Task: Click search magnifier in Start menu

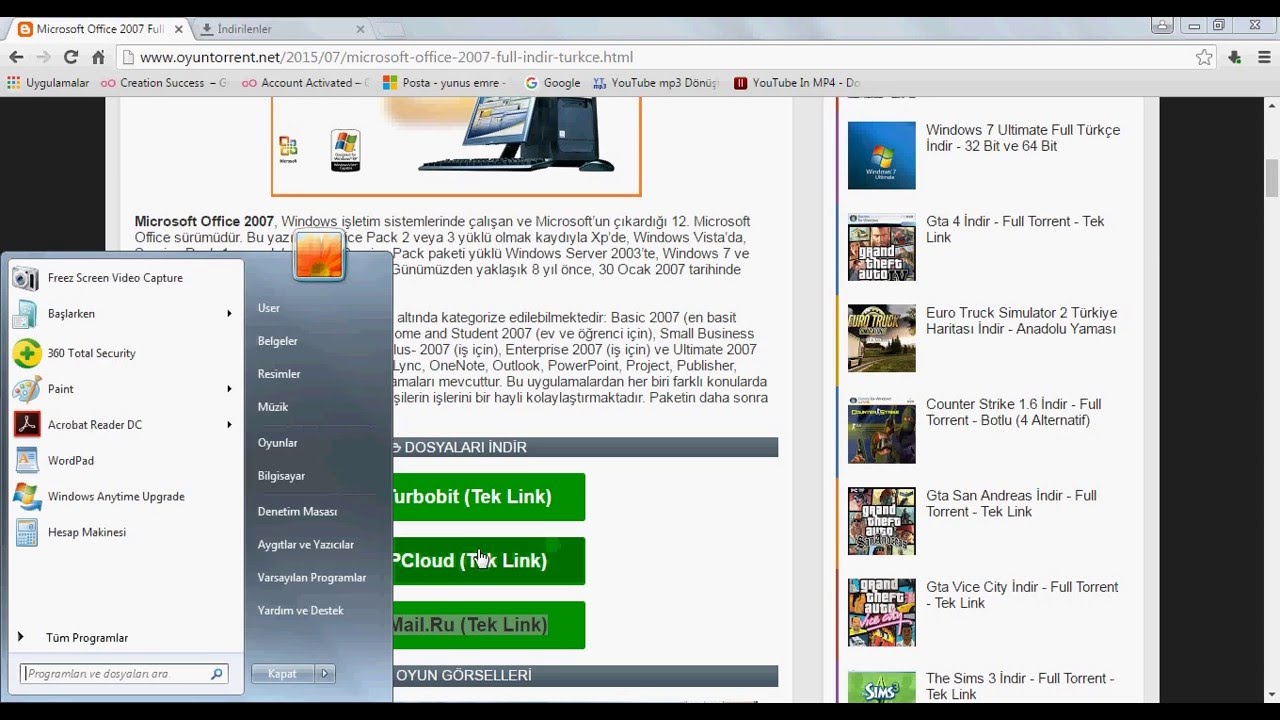Action: pos(216,674)
